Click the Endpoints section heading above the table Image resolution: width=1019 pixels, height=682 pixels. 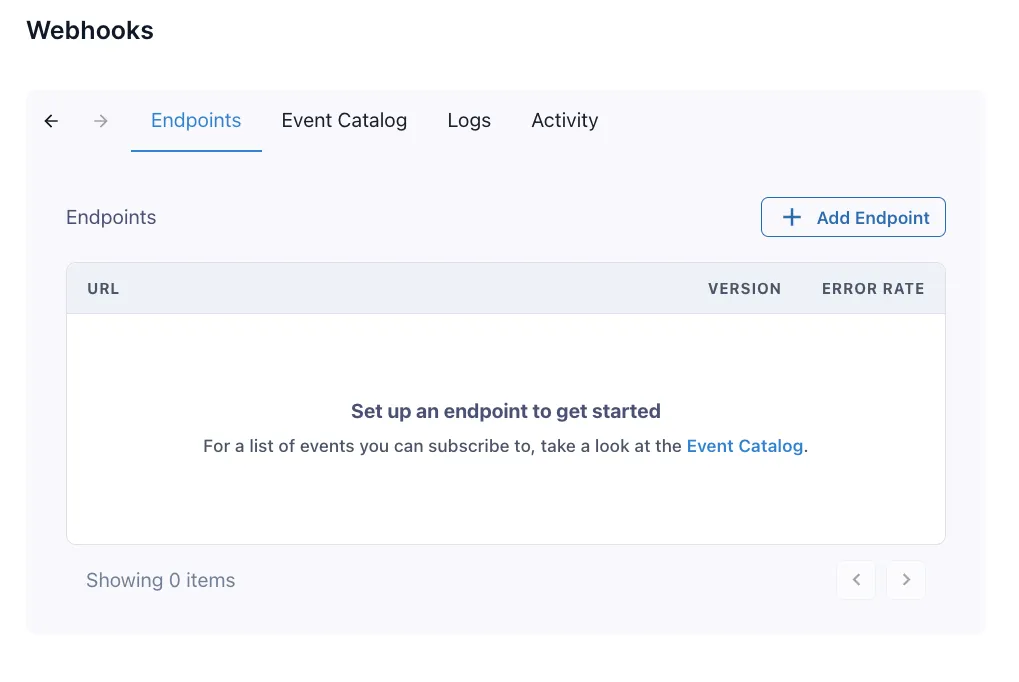(111, 217)
